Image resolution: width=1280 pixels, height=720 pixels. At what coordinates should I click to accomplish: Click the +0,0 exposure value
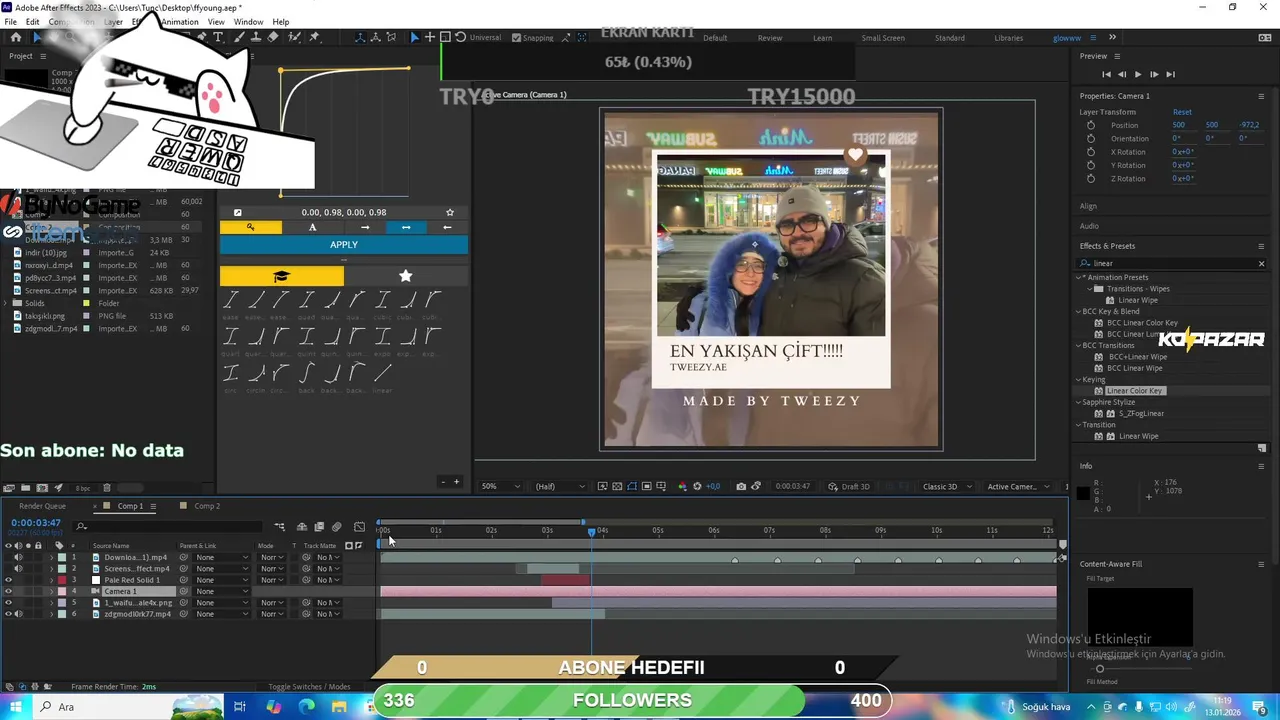[713, 486]
